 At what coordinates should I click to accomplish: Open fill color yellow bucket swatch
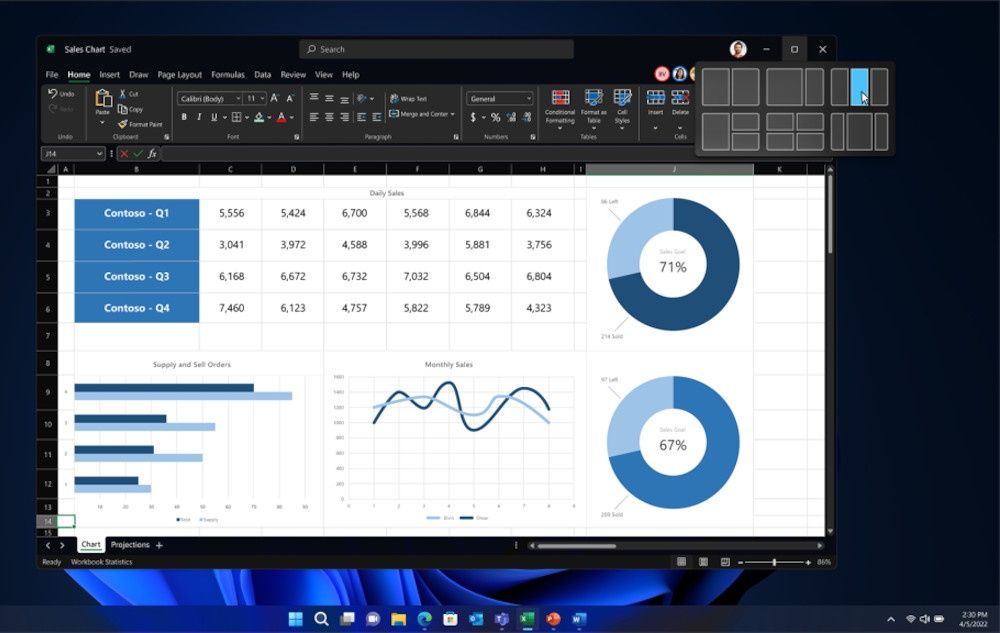(x=259, y=117)
